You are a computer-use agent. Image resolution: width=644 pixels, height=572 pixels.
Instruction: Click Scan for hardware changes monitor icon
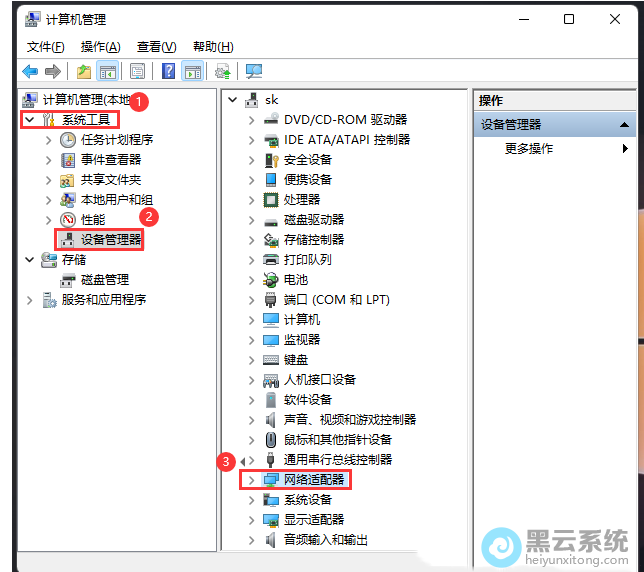click(253, 71)
